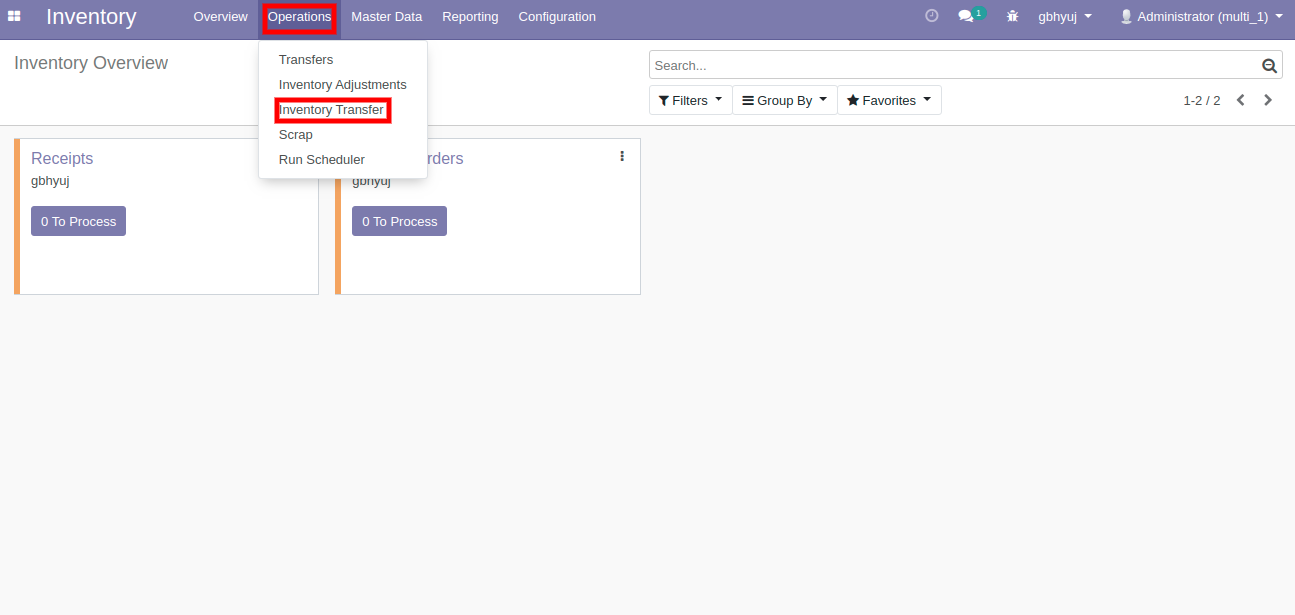
Task: Open the Favorites dropdown
Action: (888, 100)
